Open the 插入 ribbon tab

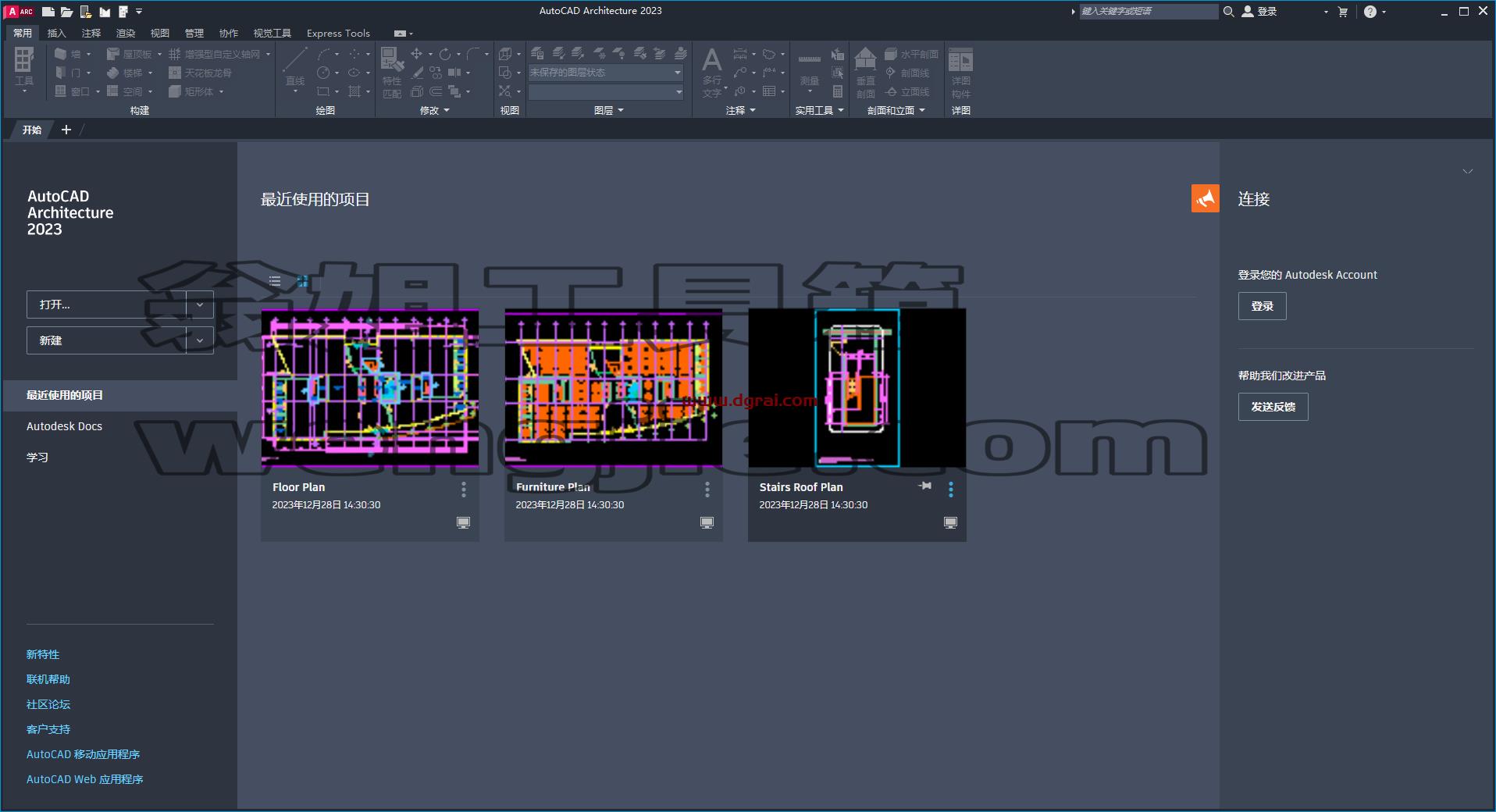click(x=57, y=33)
